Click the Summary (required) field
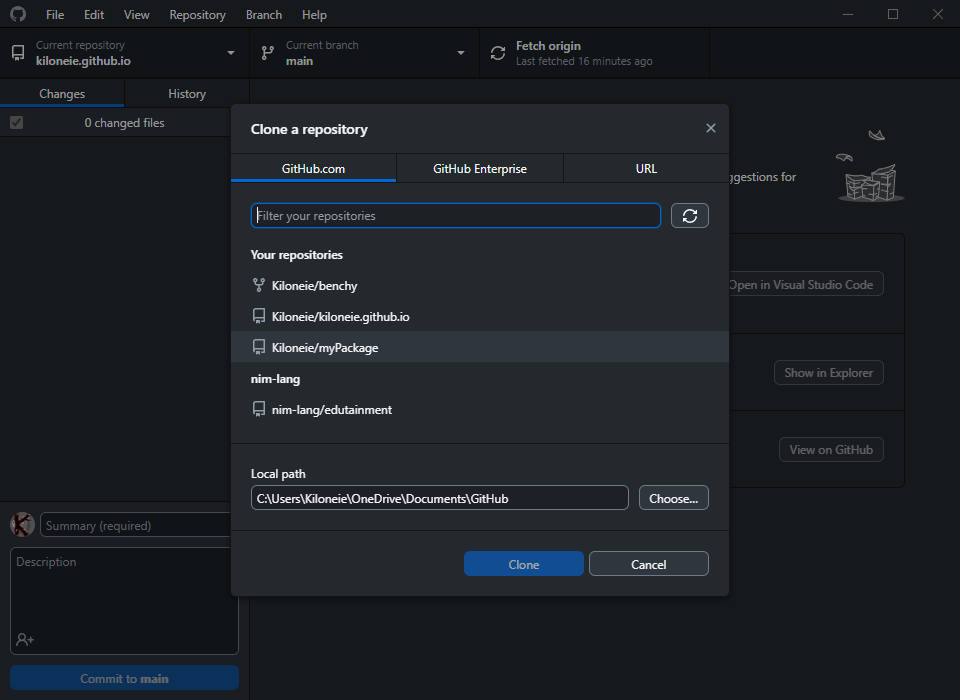Viewport: 960px width, 700px height. click(x=136, y=525)
